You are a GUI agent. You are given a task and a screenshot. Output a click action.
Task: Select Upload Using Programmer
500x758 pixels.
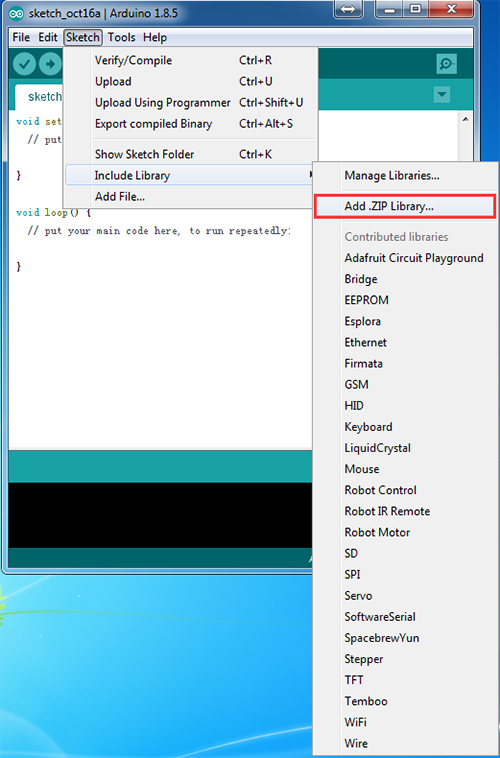(x=191, y=102)
